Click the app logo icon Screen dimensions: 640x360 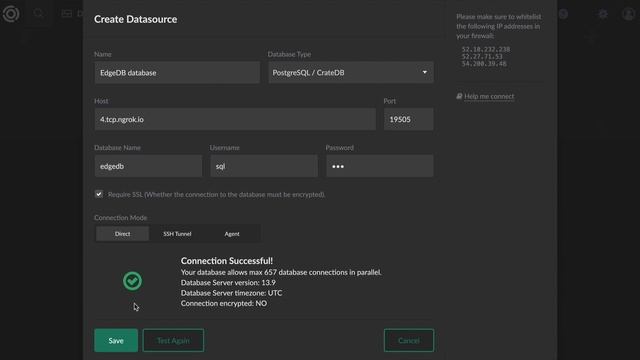click(11, 14)
